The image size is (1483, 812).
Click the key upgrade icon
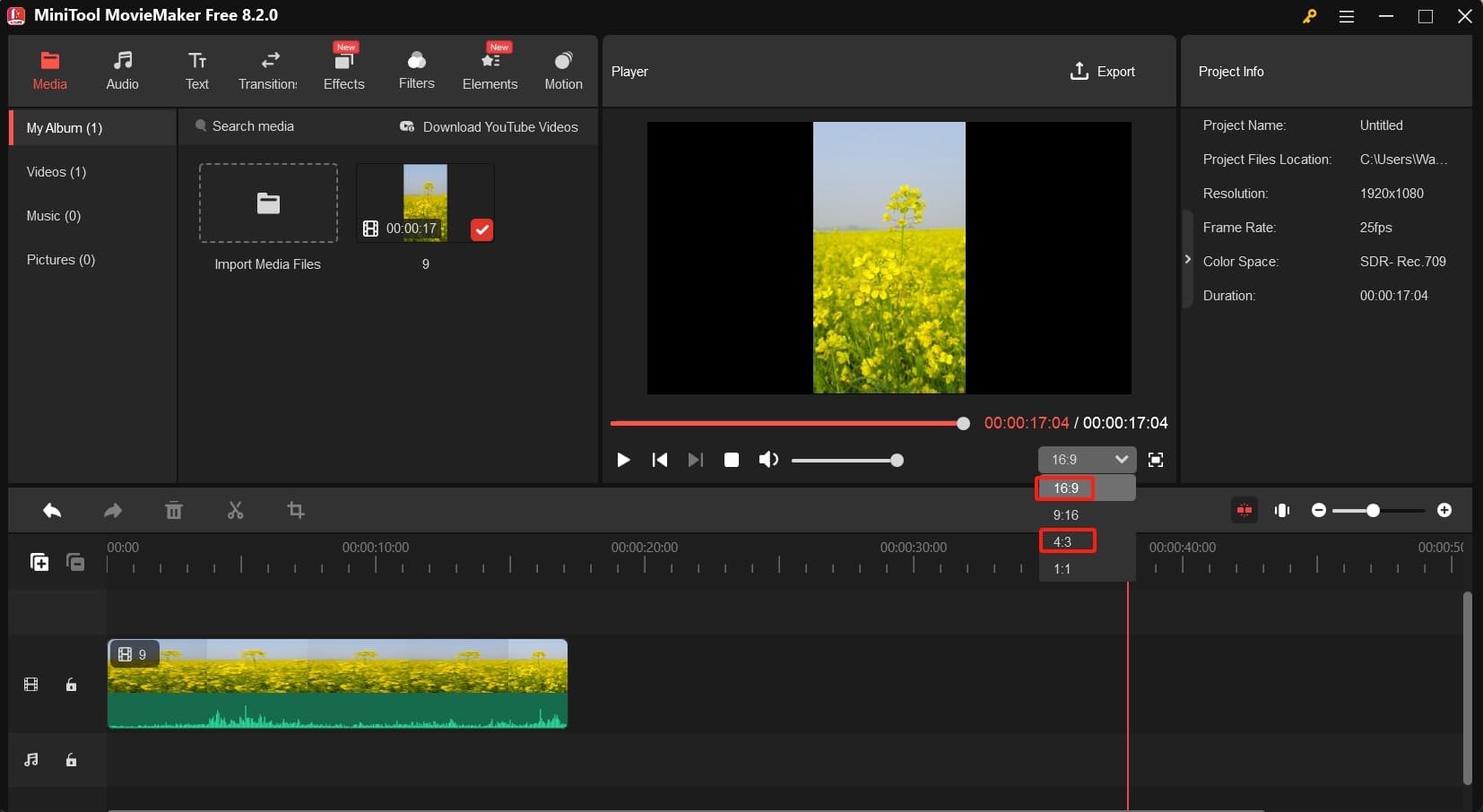click(1310, 16)
